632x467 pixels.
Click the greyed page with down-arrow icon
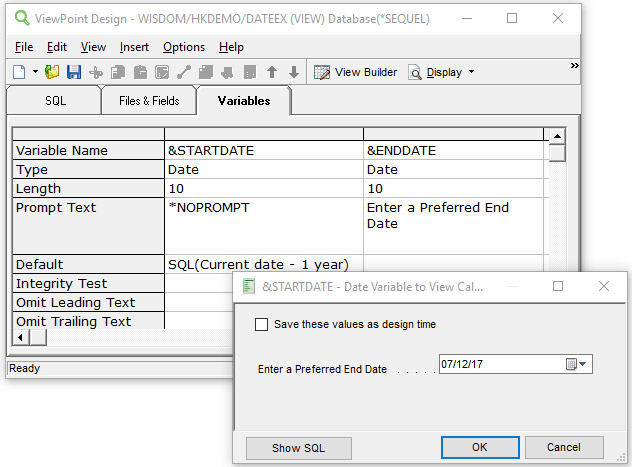pyautogui.click(x=228, y=73)
